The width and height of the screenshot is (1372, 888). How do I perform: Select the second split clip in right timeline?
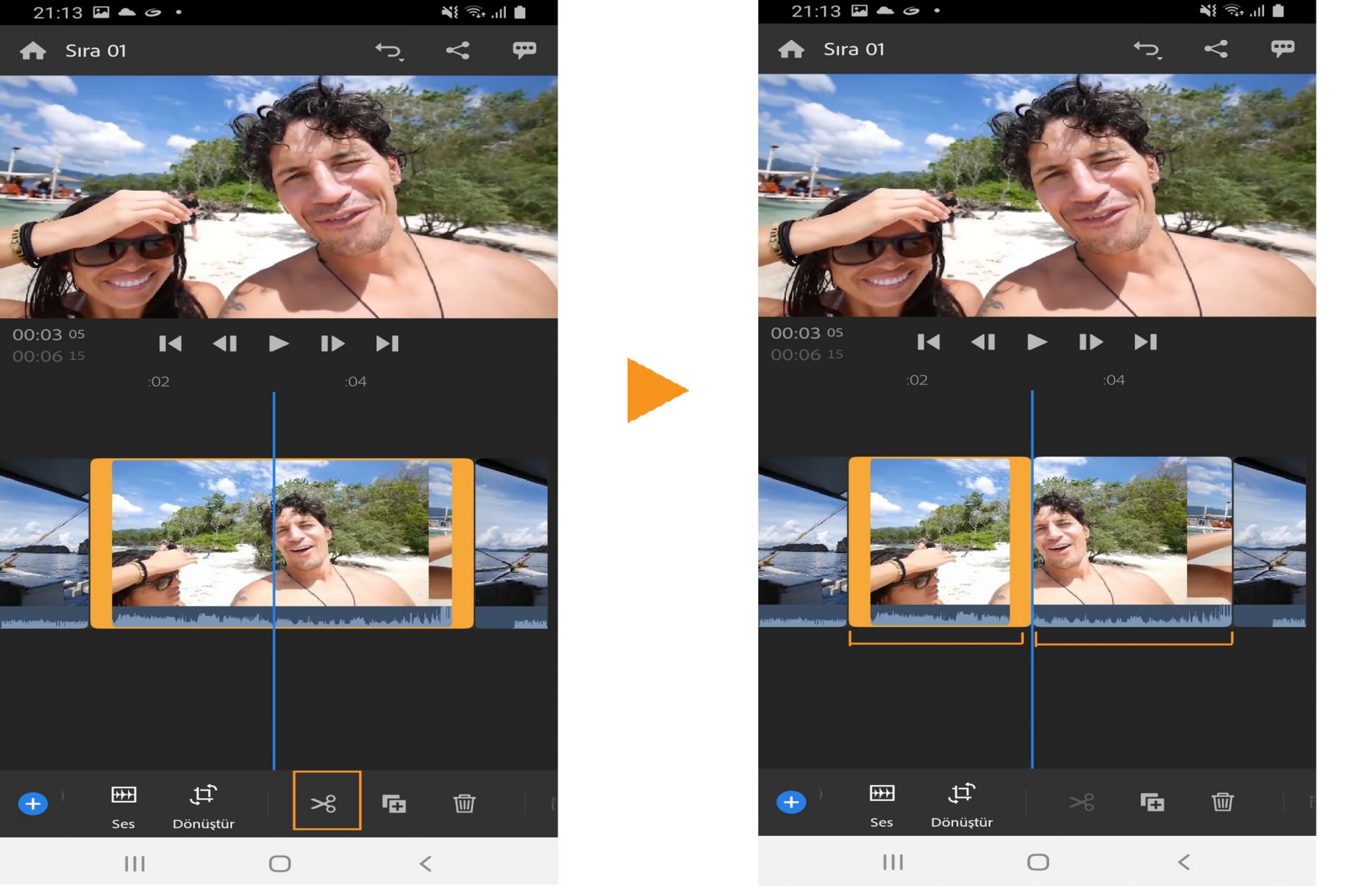pos(1132,542)
